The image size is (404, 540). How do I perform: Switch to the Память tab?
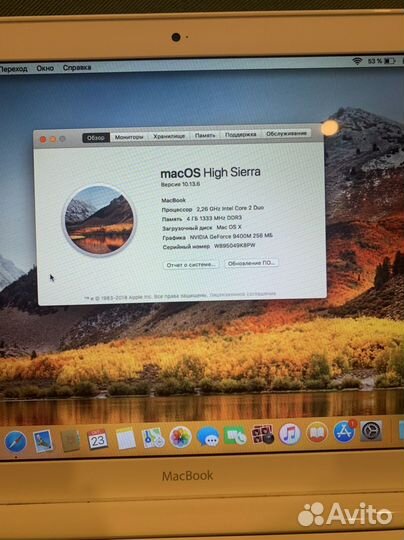(x=205, y=135)
